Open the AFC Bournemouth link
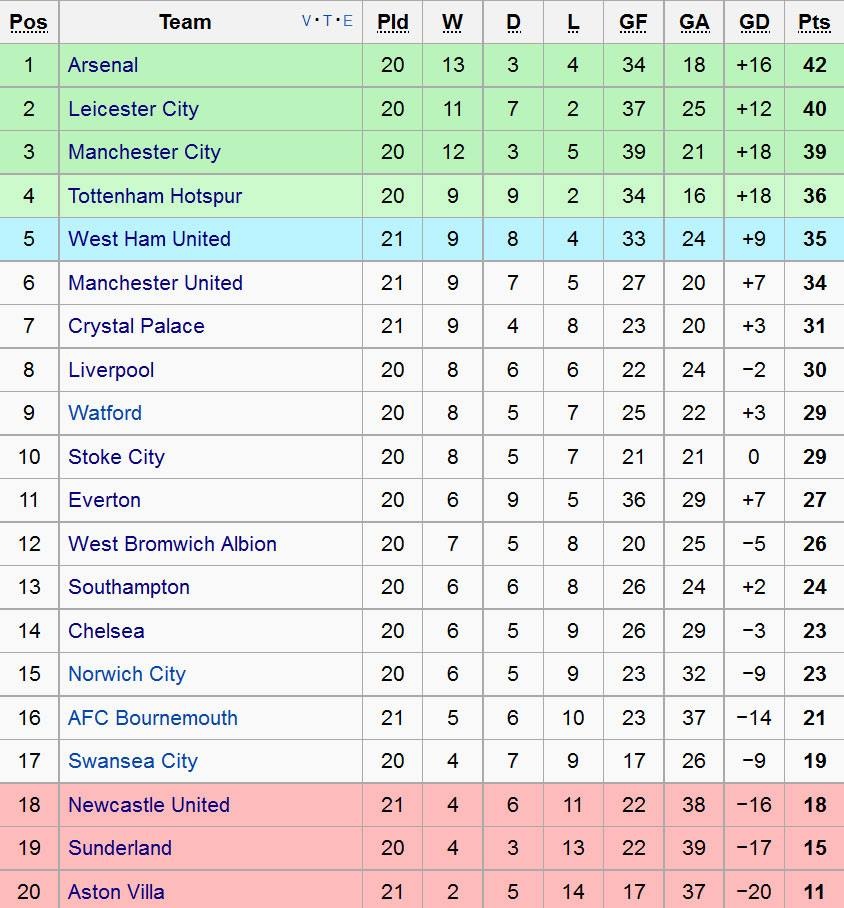 click(153, 718)
